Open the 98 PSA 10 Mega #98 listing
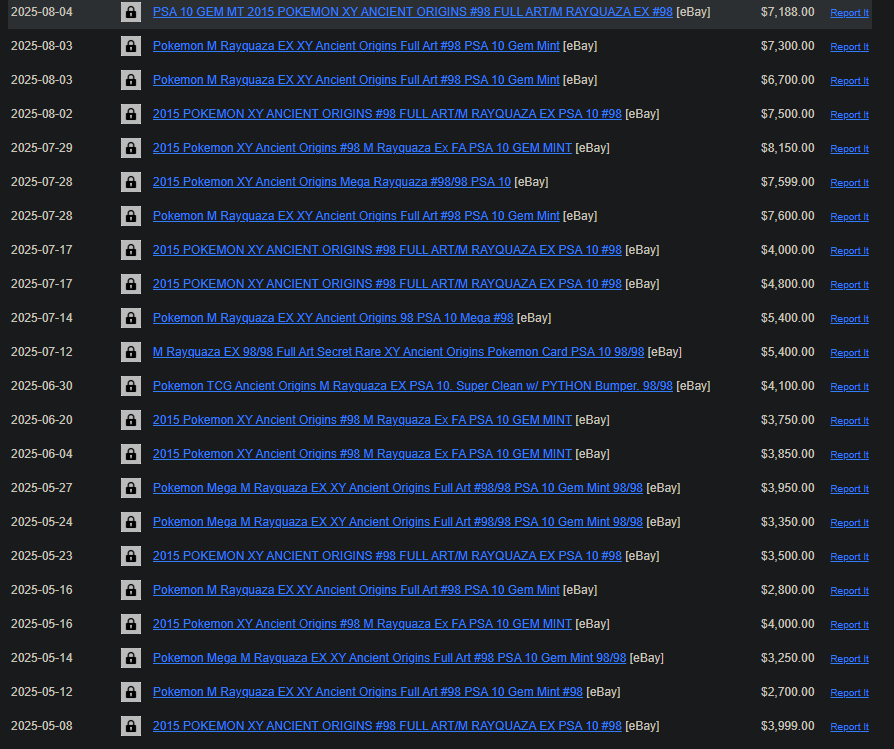This screenshot has height=749, width=894. 333,318
